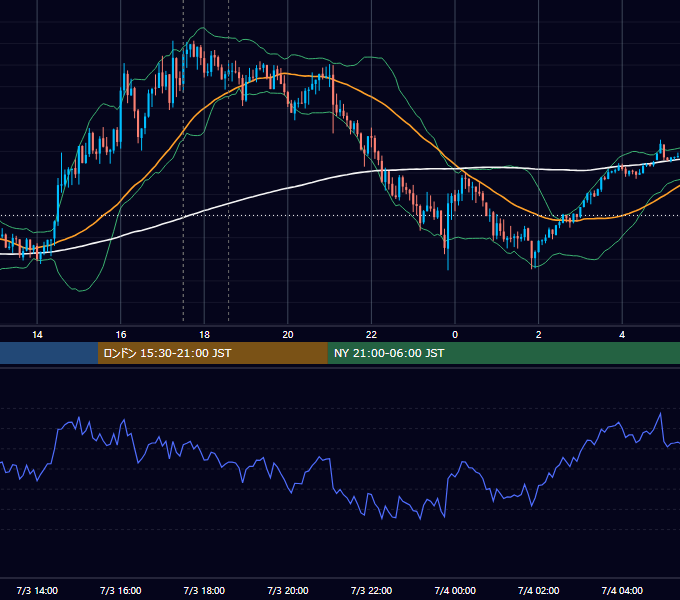
Task: Click the 7/3 18:00 label on lower axis
Action: tap(204, 590)
